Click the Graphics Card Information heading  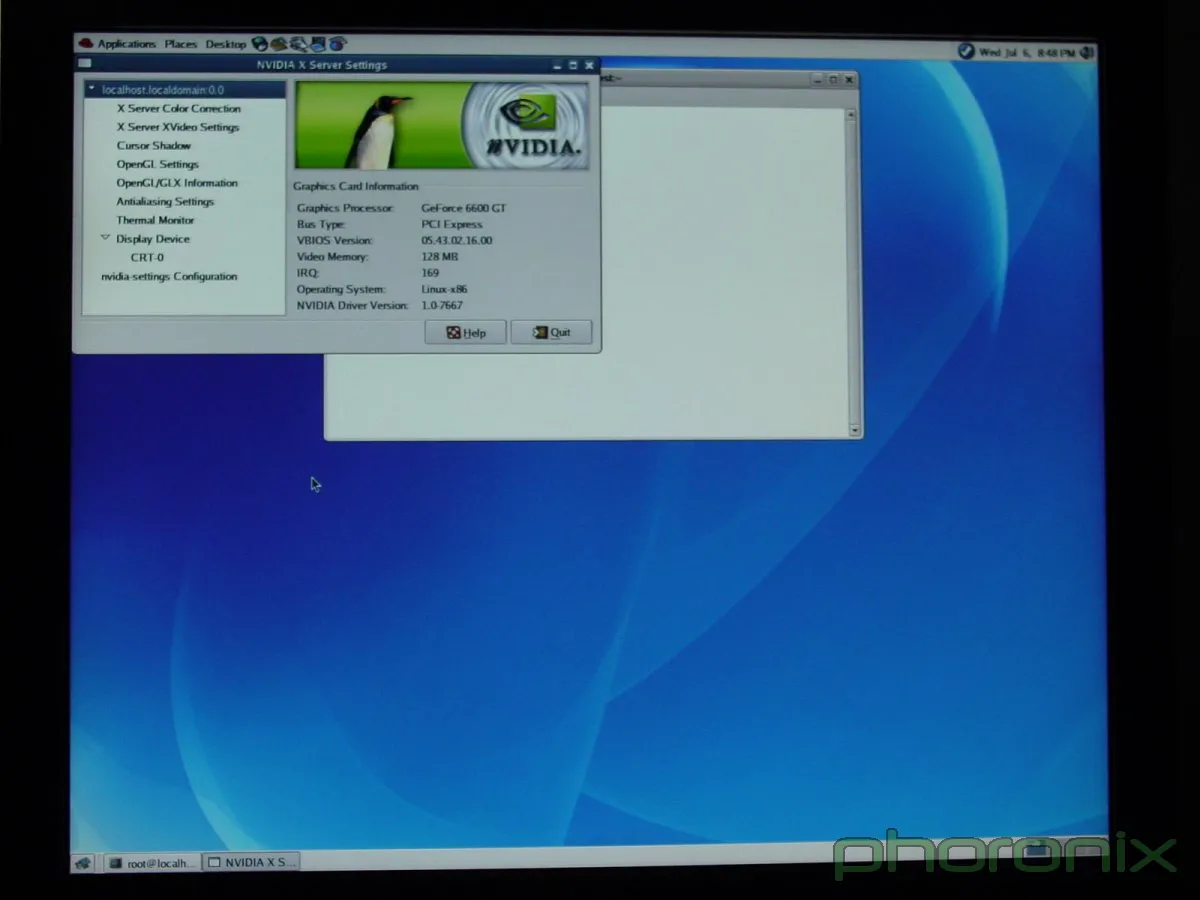(x=356, y=186)
